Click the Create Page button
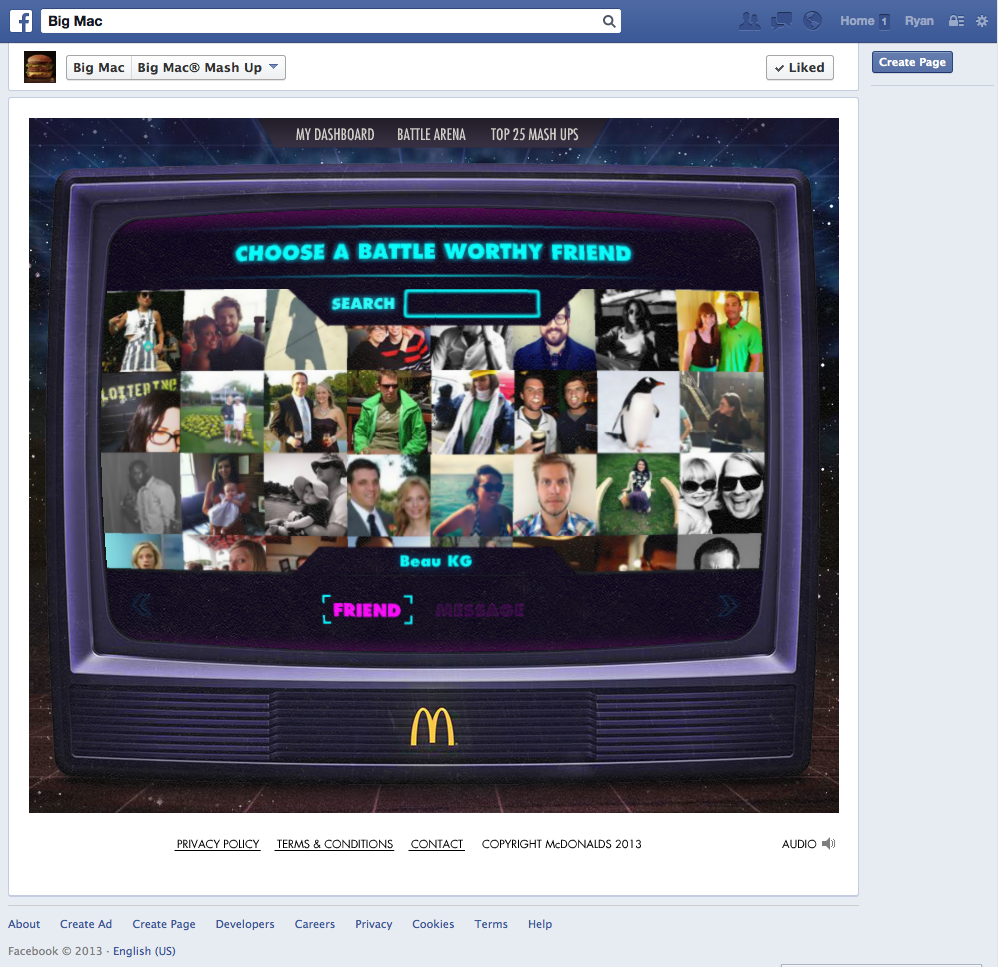This screenshot has width=998, height=967. pyautogui.click(x=912, y=62)
